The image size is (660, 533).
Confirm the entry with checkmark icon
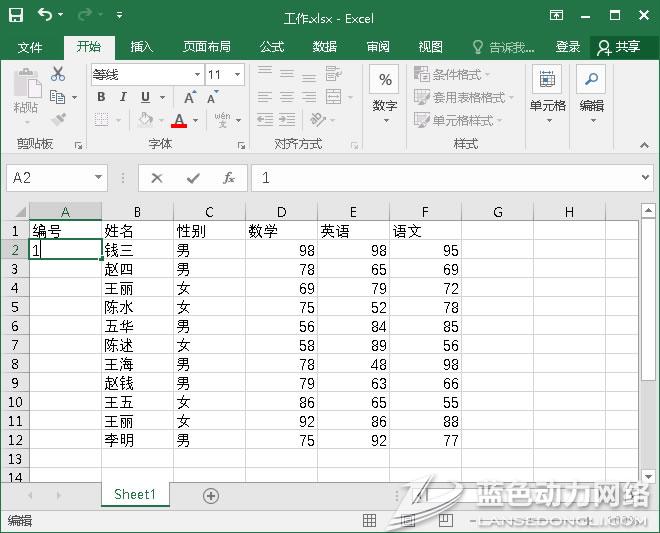[193, 178]
